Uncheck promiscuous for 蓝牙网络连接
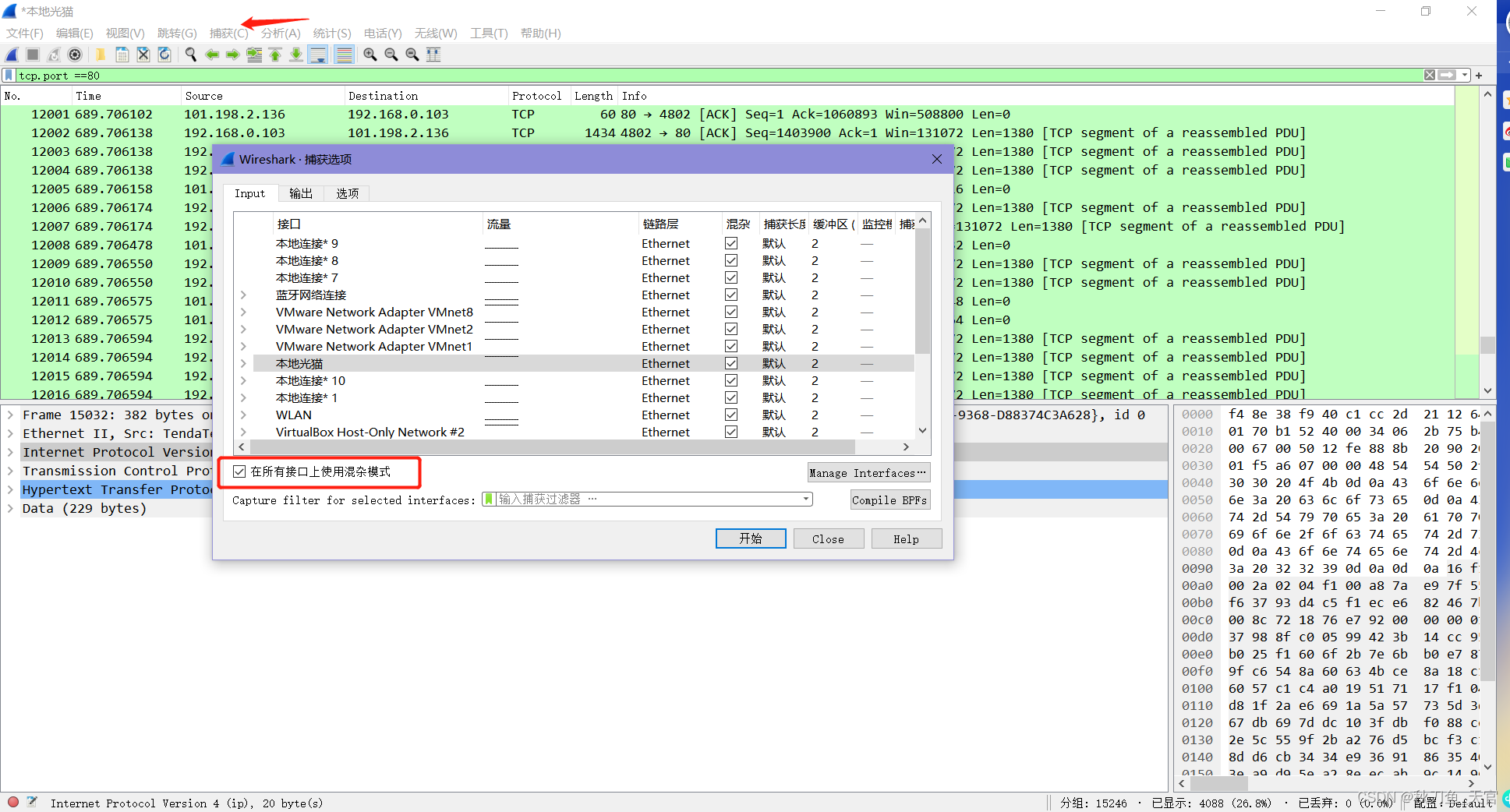 [731, 295]
